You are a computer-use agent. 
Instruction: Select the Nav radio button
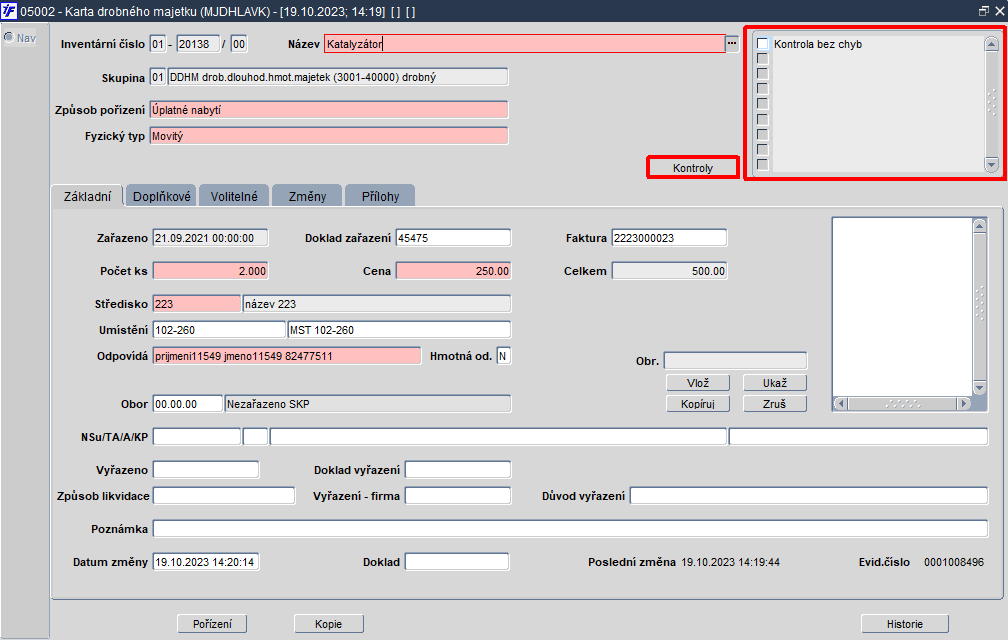pos(9,37)
